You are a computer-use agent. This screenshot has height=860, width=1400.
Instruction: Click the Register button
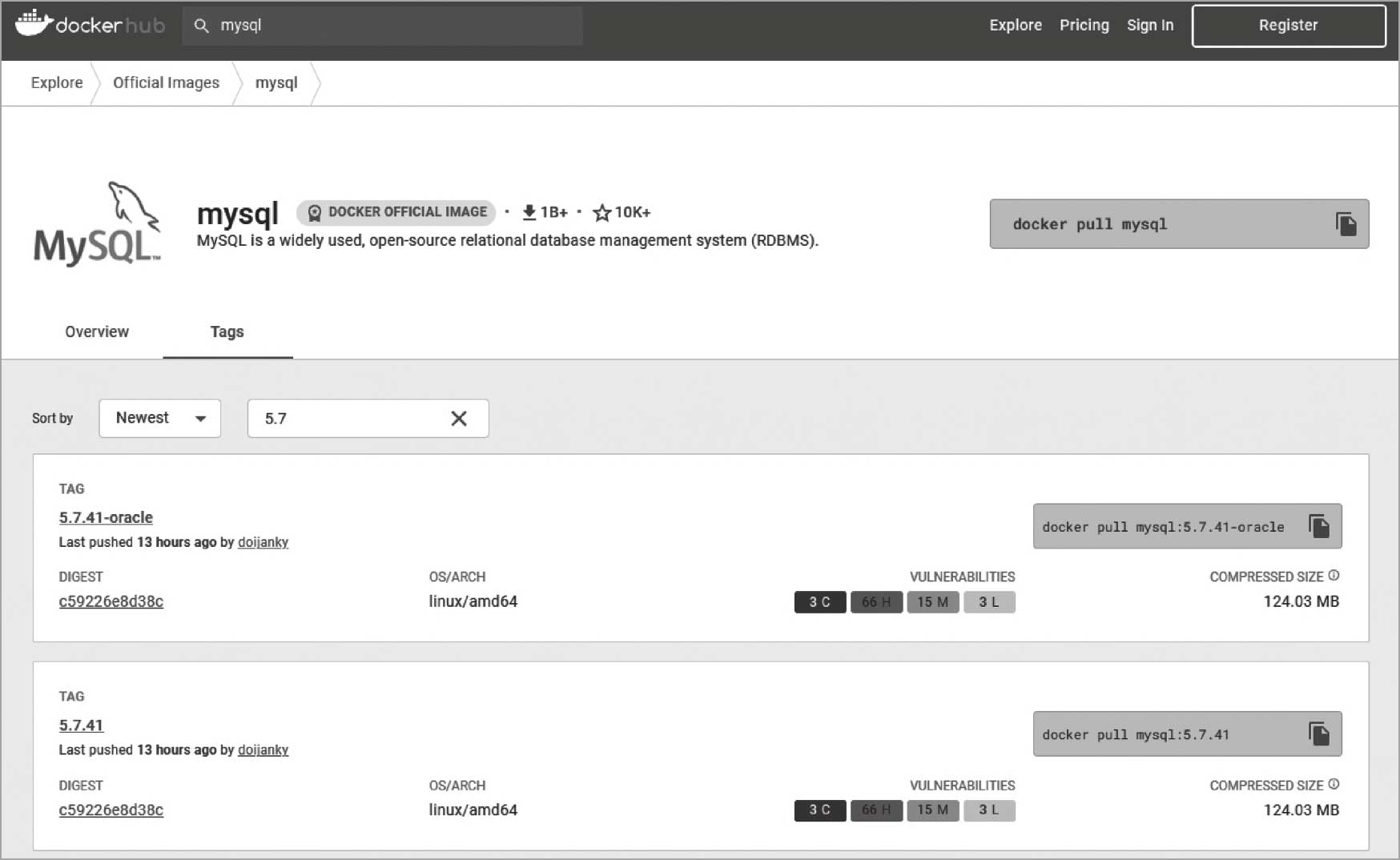click(x=1288, y=26)
